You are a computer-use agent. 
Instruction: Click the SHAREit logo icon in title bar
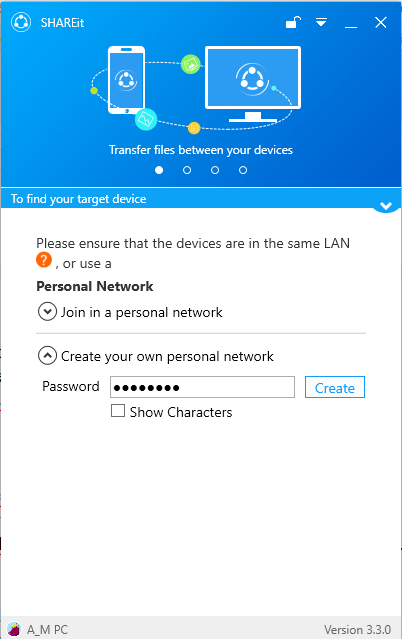(21, 22)
